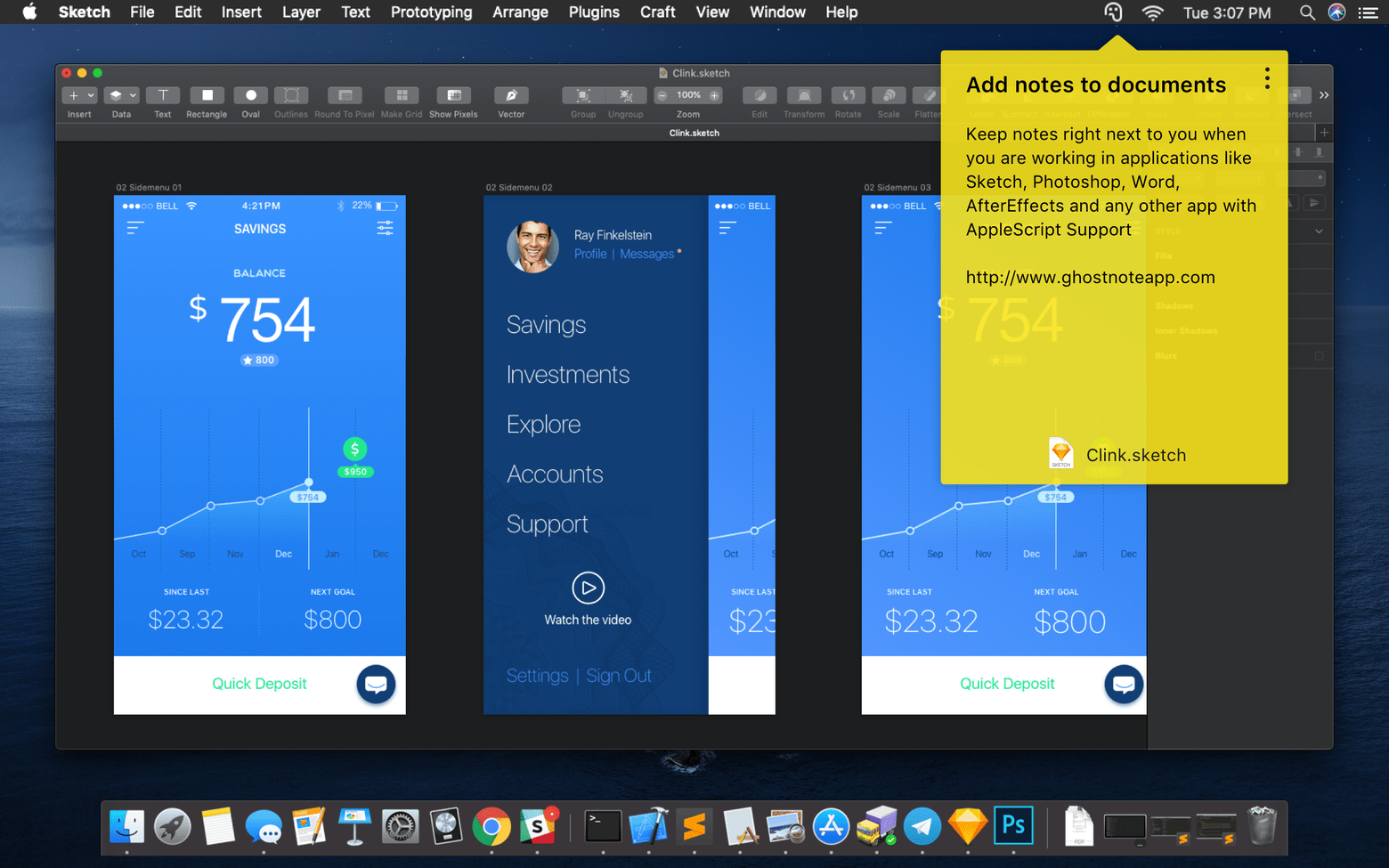Viewport: 1389px width, 868px height.
Task: Open Xcode from the Dock
Action: click(649, 827)
